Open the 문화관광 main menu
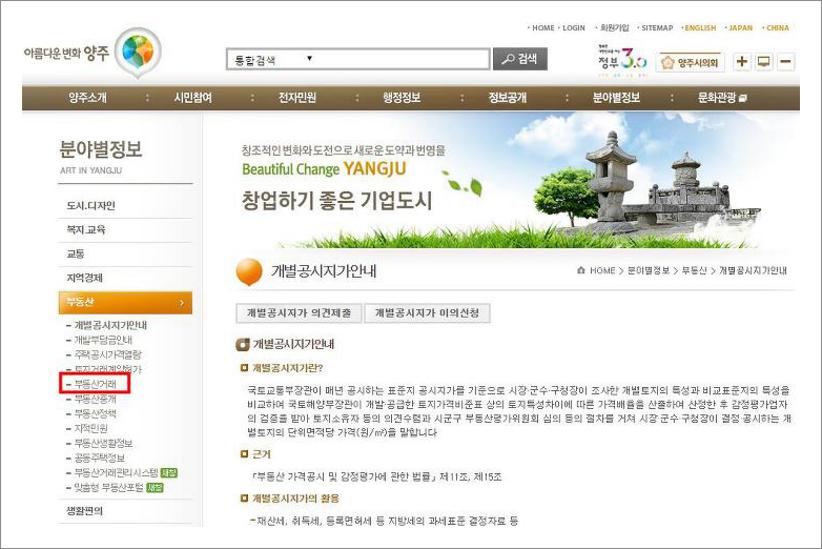 (722, 98)
